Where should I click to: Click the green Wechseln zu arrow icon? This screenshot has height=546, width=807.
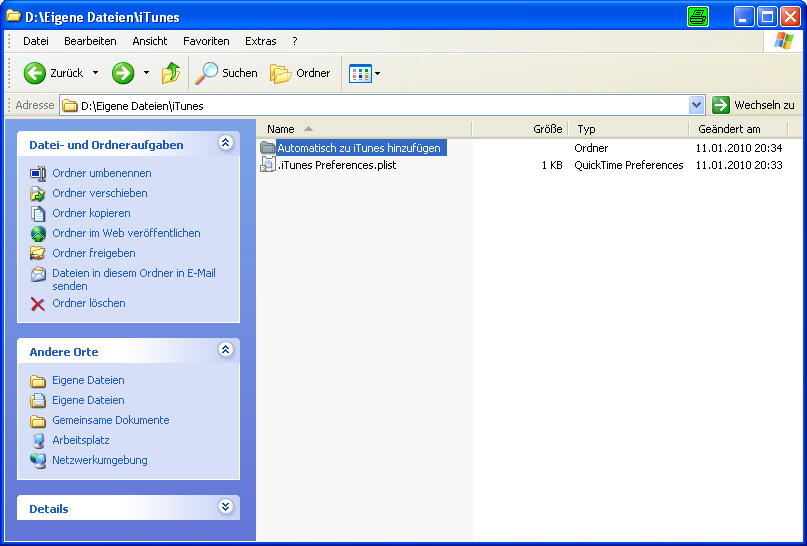pos(721,105)
